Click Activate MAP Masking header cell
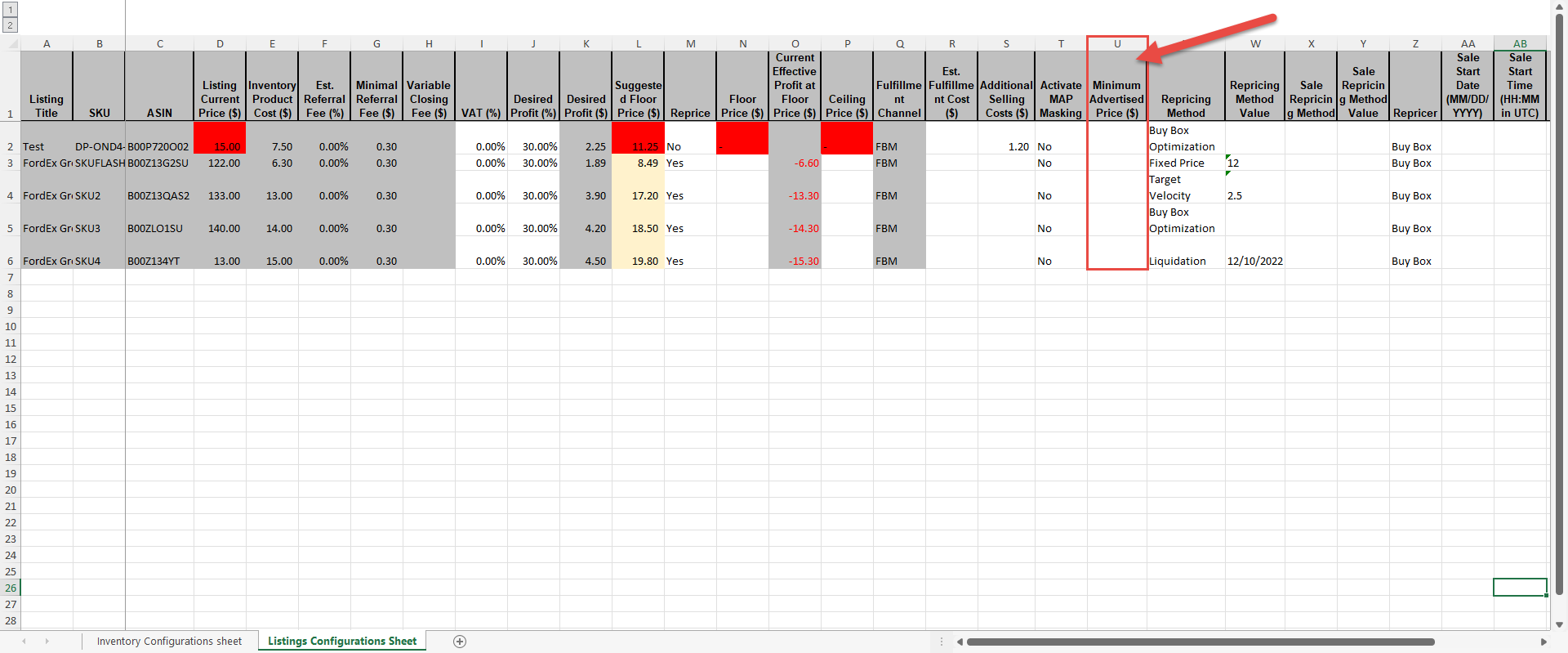 [x=1061, y=86]
